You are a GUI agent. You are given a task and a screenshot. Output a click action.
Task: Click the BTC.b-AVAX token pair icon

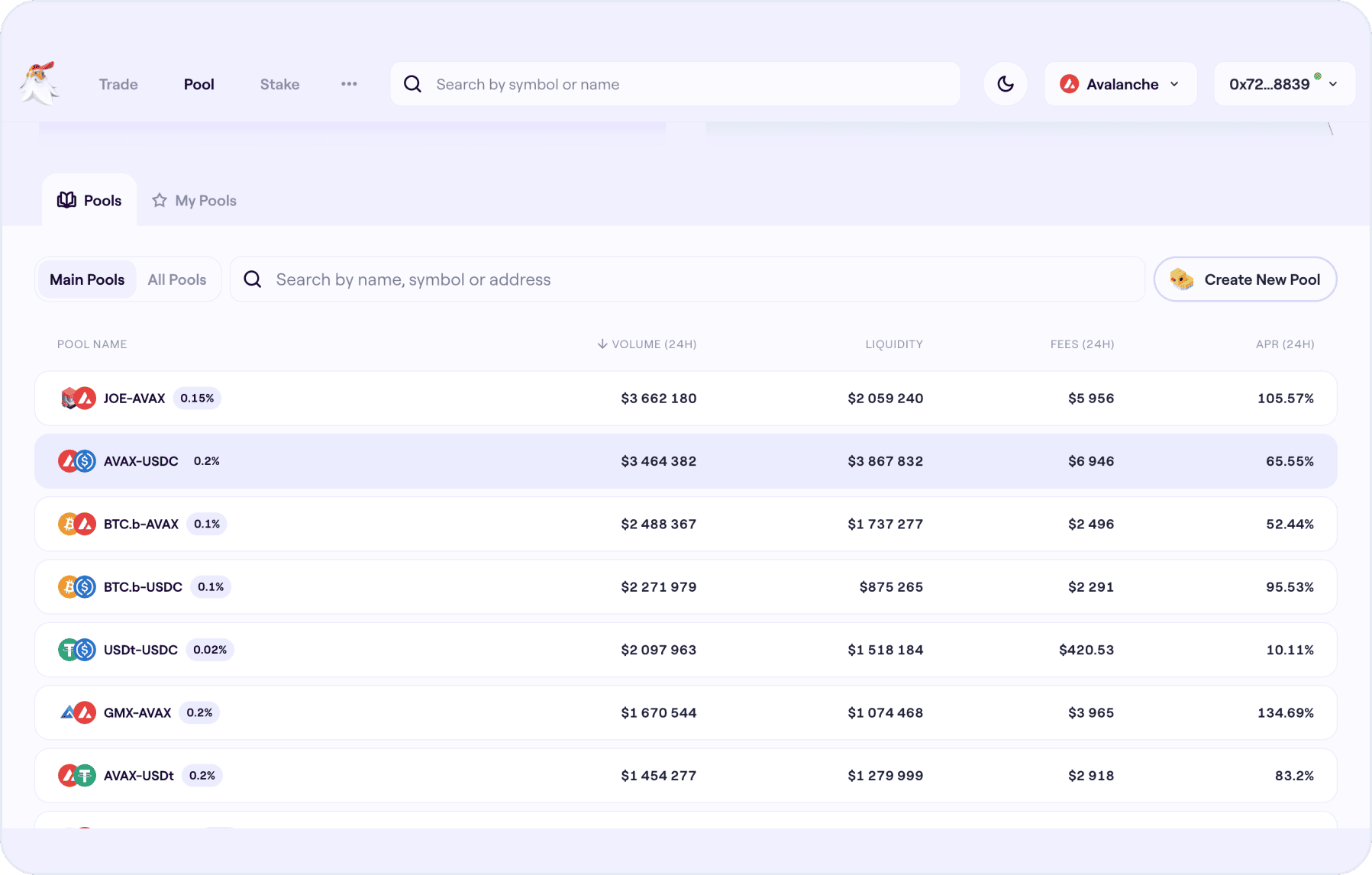coord(77,524)
